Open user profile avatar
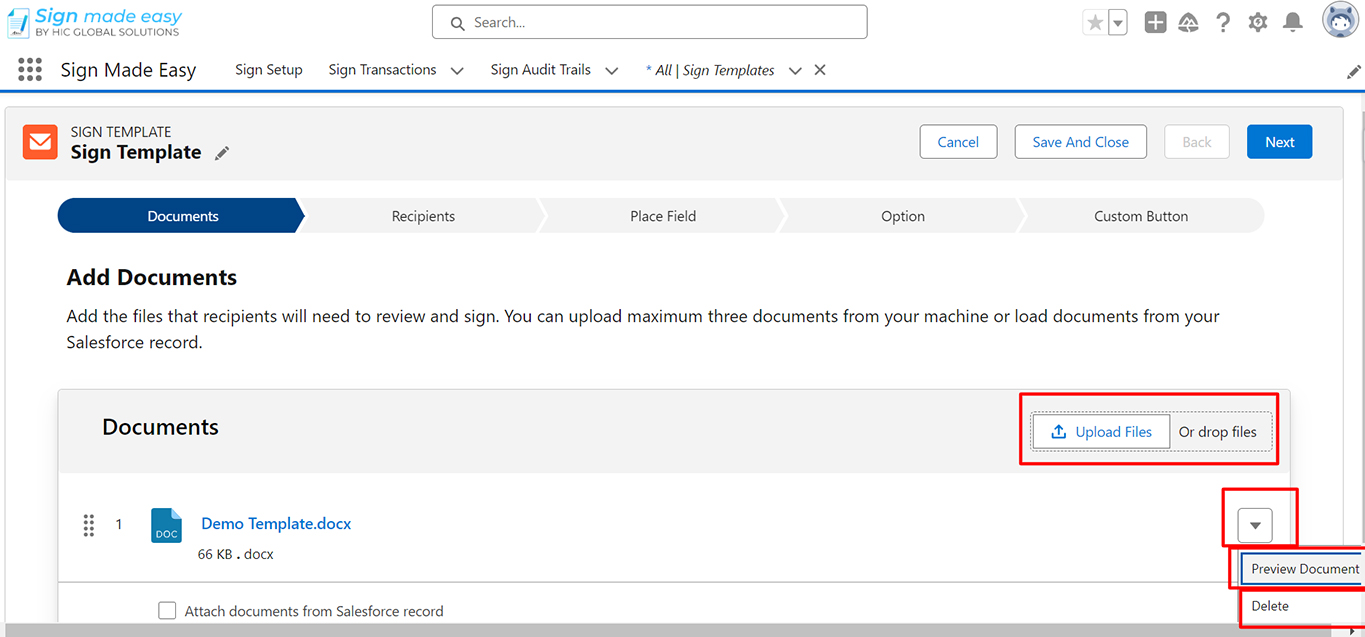The image size is (1365, 637). [1340, 20]
